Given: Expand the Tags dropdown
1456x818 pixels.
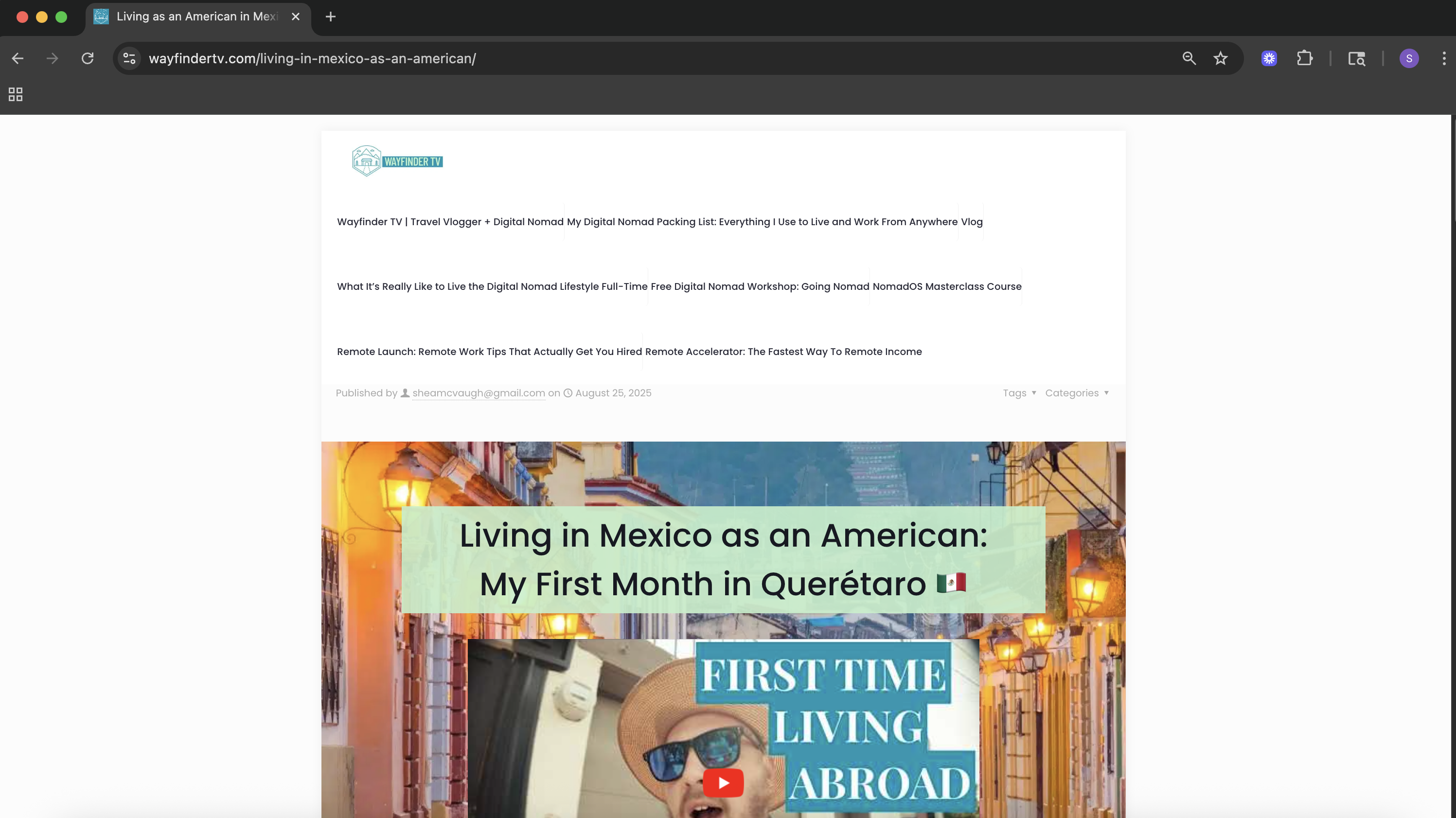Looking at the screenshot, I should coord(1019,393).
